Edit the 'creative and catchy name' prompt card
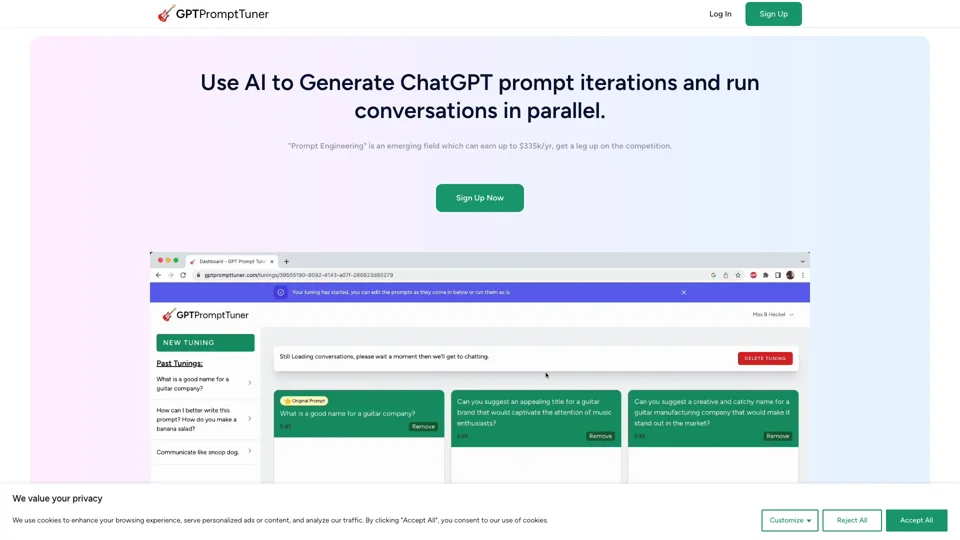960x540 pixels. (x=640, y=437)
